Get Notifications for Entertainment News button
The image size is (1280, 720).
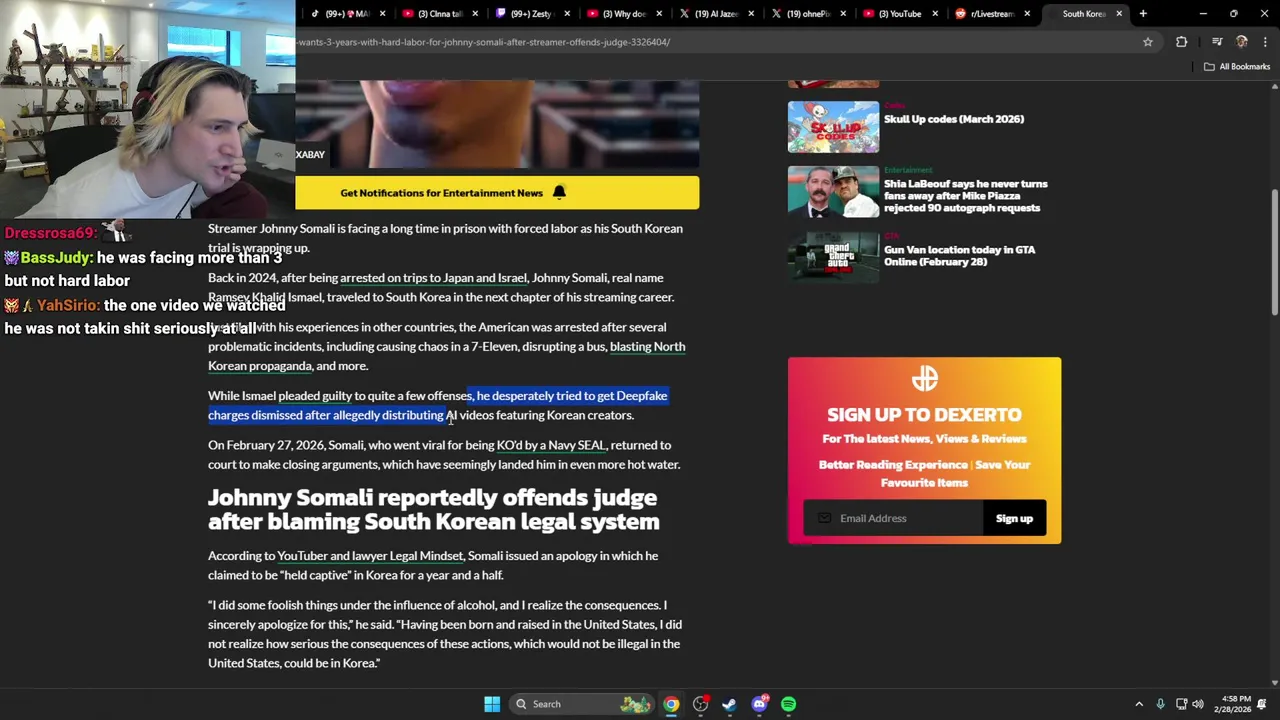coord(497,193)
